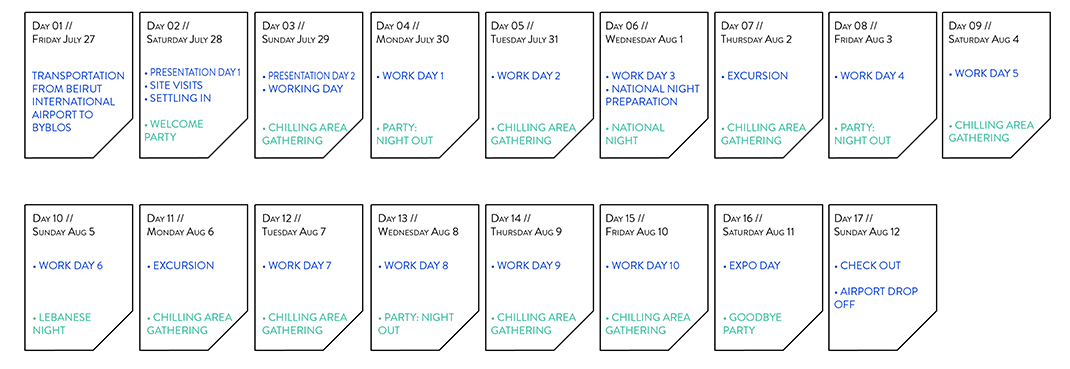
Task: Click Presentation Day 1 on Day 02
Action: 193,72
